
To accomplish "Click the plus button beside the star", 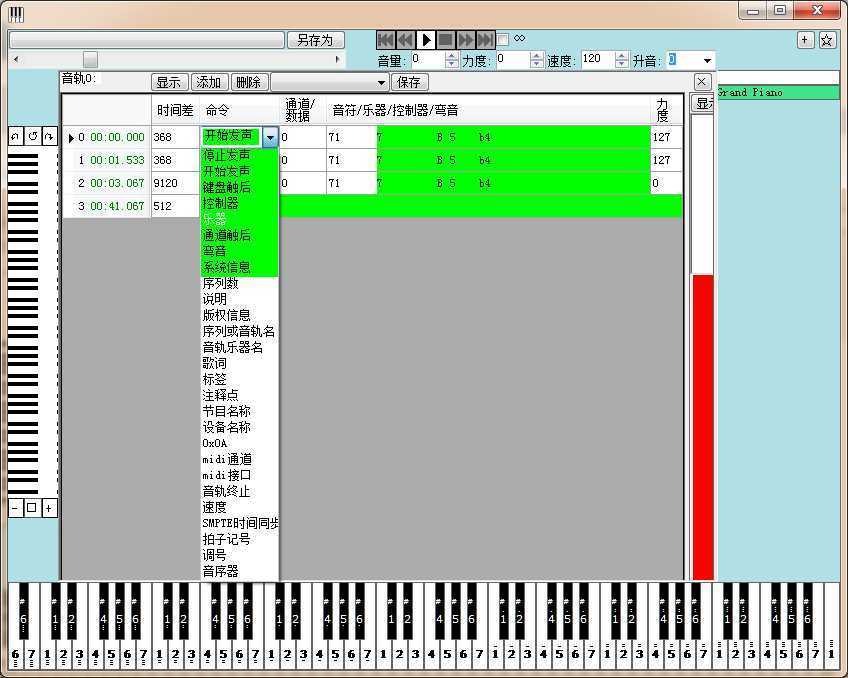I will click(x=805, y=39).
